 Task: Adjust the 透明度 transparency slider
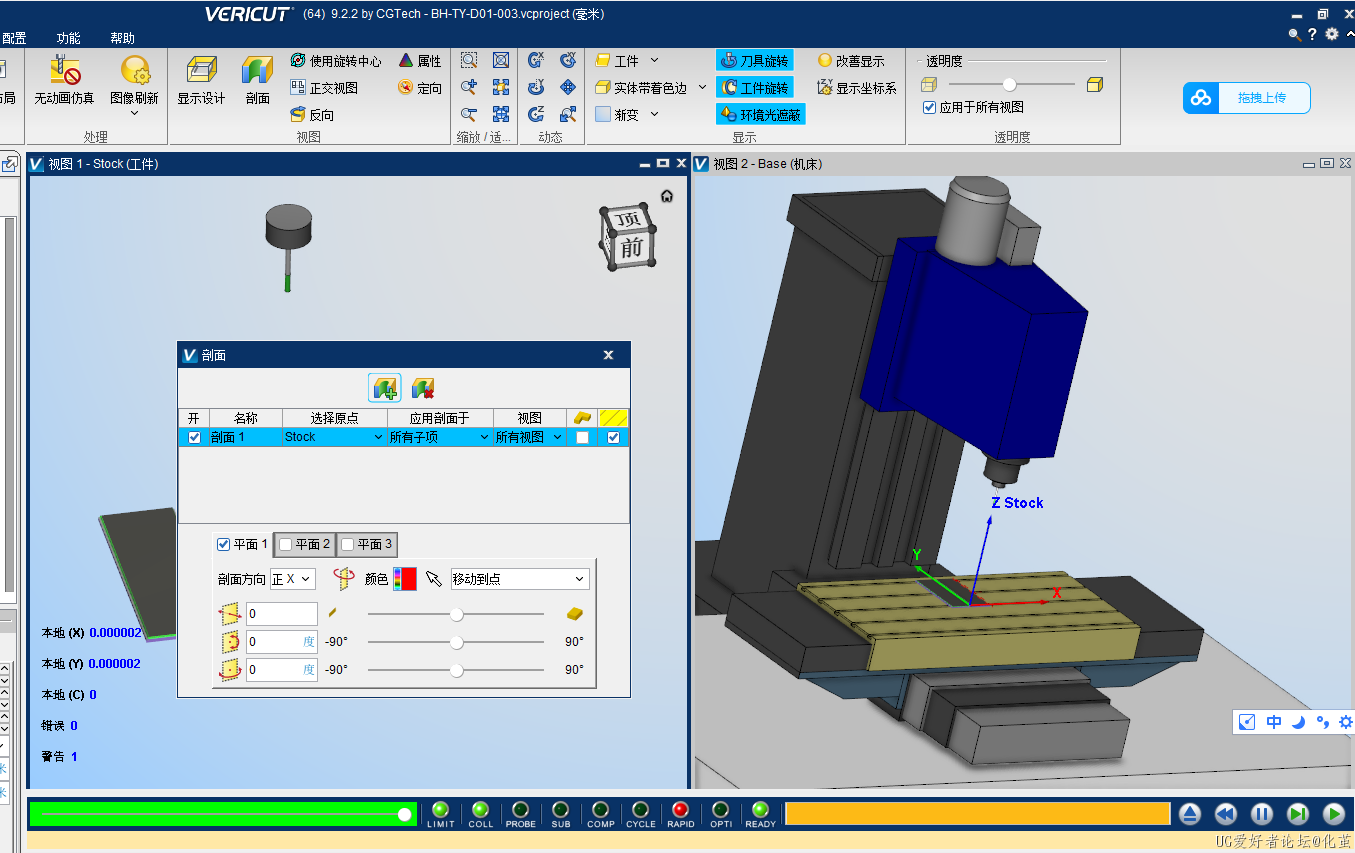(1009, 85)
